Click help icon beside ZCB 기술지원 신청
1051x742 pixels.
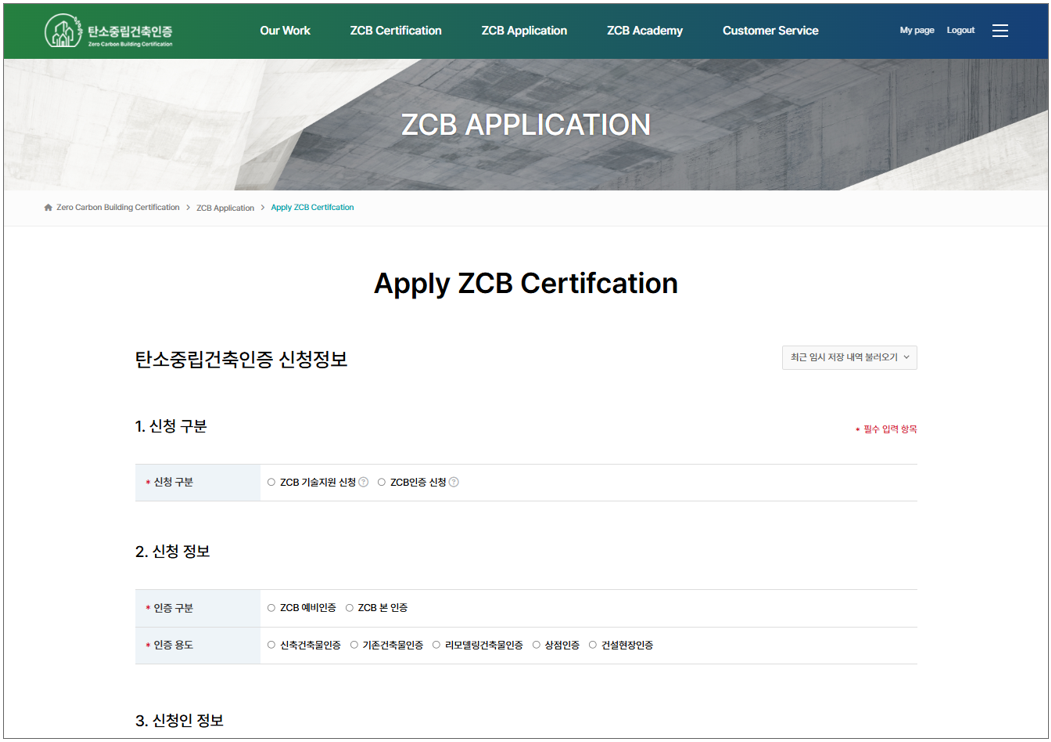pos(364,482)
